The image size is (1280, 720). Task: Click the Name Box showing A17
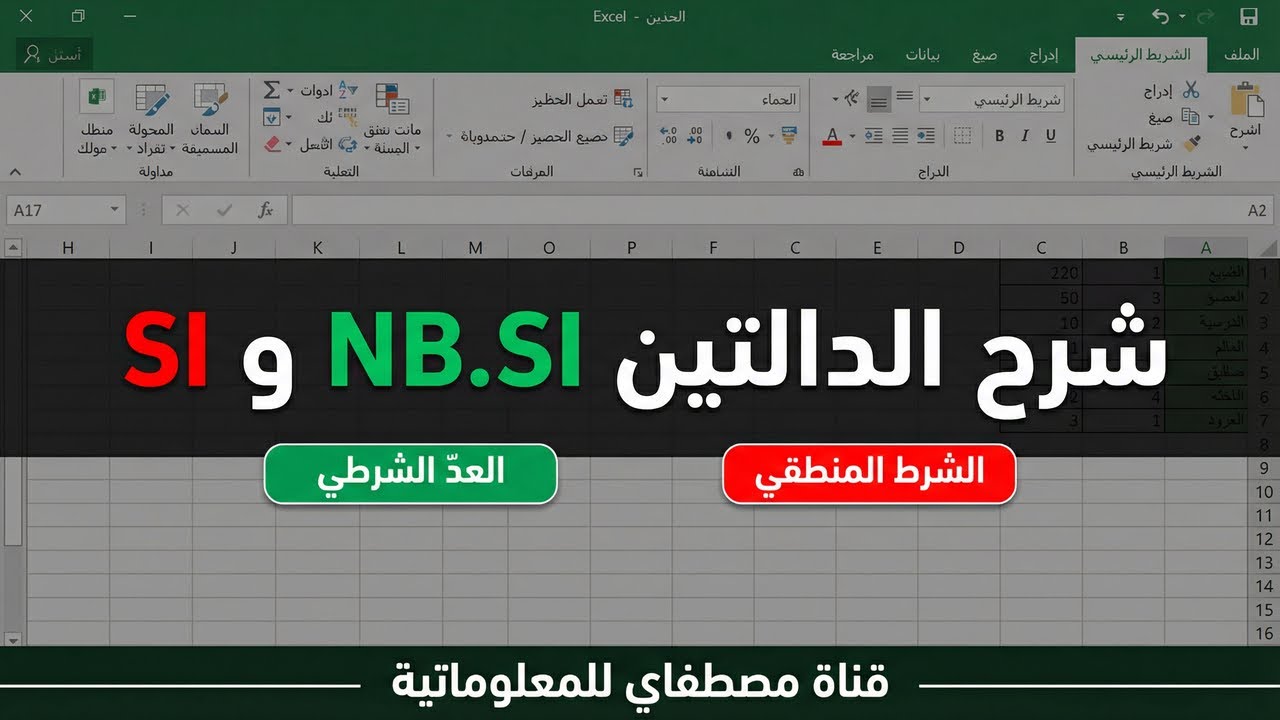point(64,210)
